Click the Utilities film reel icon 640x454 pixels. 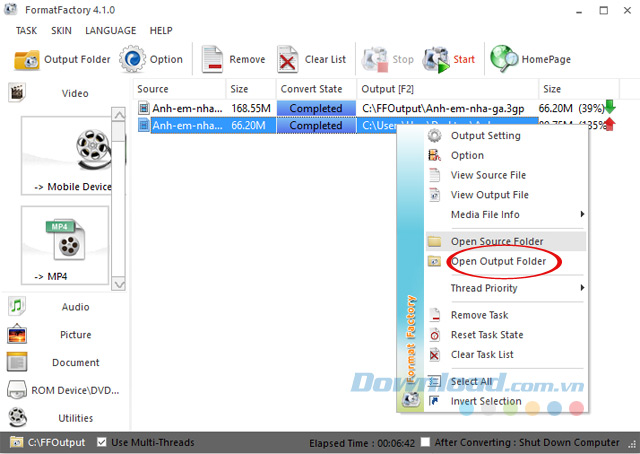(x=17, y=417)
